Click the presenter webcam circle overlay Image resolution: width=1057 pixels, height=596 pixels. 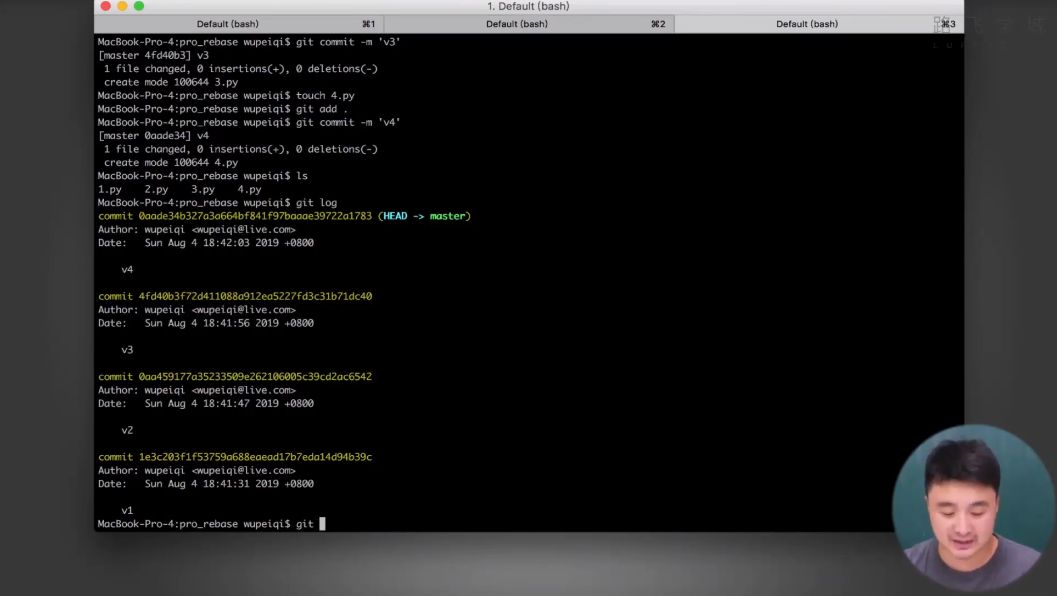tap(973, 508)
